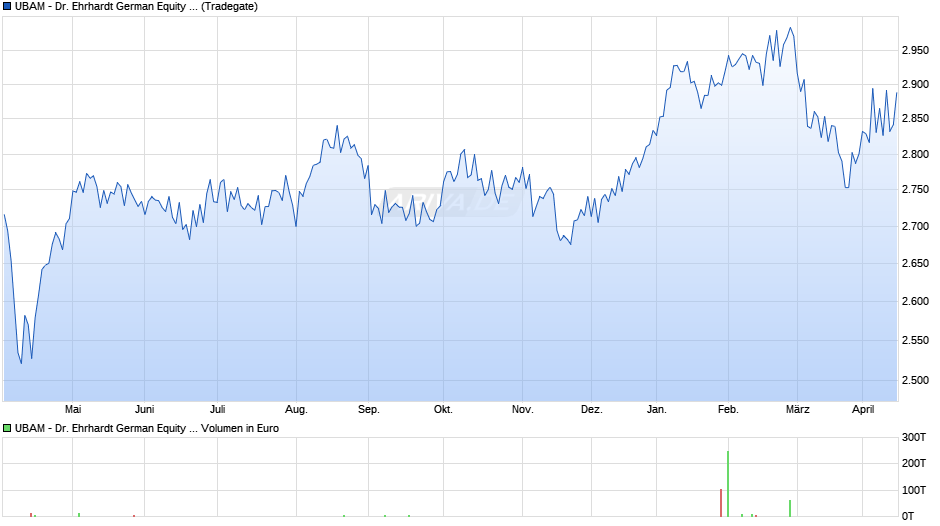Viewport: 940px width, 526px height.
Task: Click the green legend square for Volumen
Action: (x=7, y=428)
